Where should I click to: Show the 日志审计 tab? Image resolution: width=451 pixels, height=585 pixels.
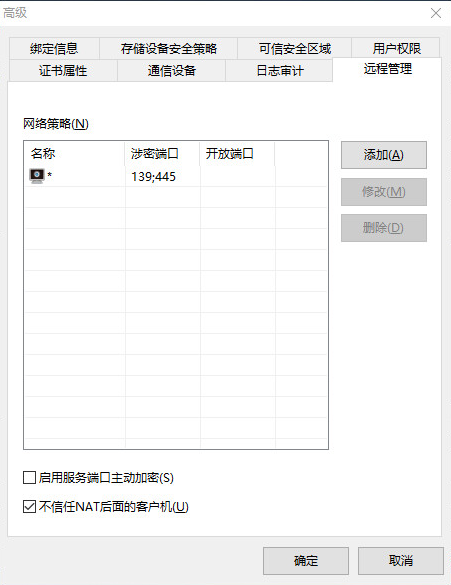pyautogui.click(x=280, y=71)
